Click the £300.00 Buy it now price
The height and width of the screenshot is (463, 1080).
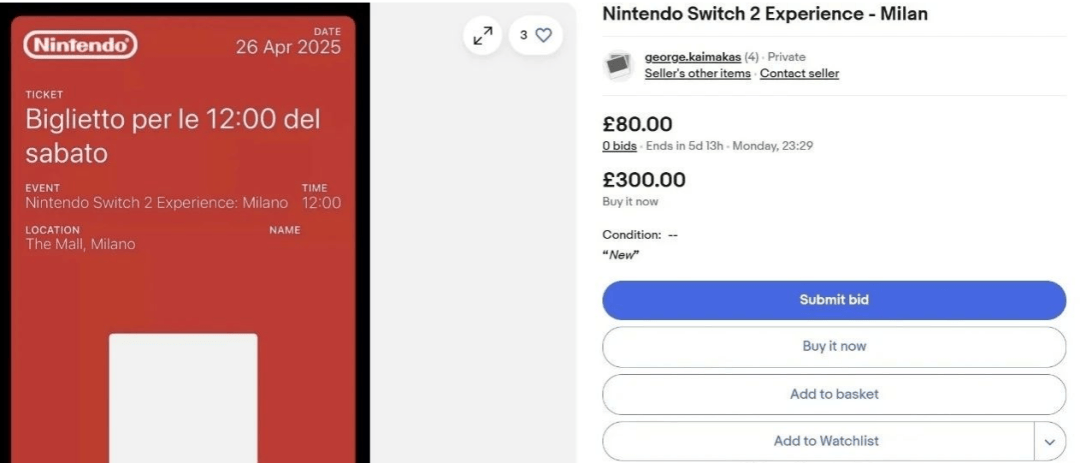(643, 180)
